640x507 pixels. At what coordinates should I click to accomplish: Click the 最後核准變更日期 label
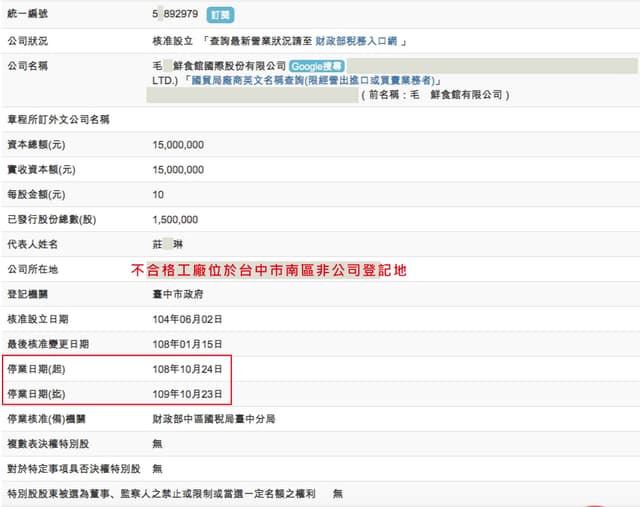48,344
